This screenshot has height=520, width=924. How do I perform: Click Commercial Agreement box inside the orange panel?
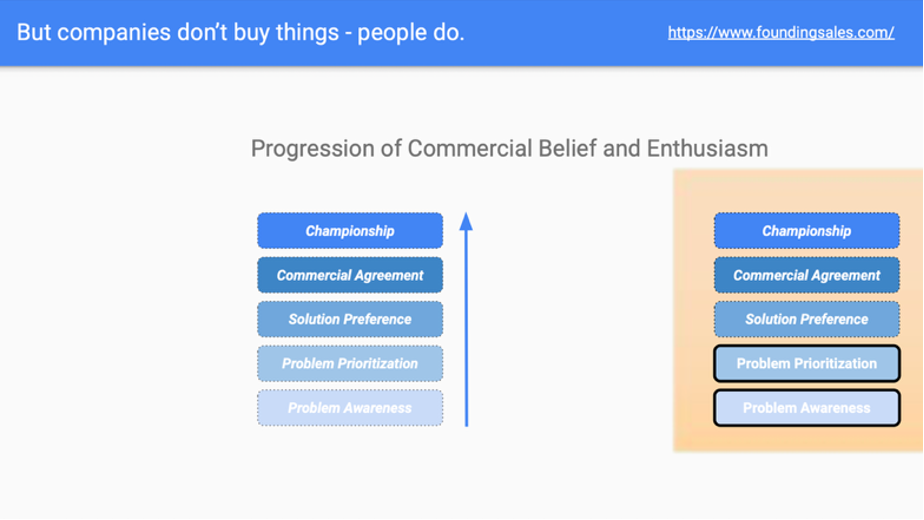(x=806, y=275)
